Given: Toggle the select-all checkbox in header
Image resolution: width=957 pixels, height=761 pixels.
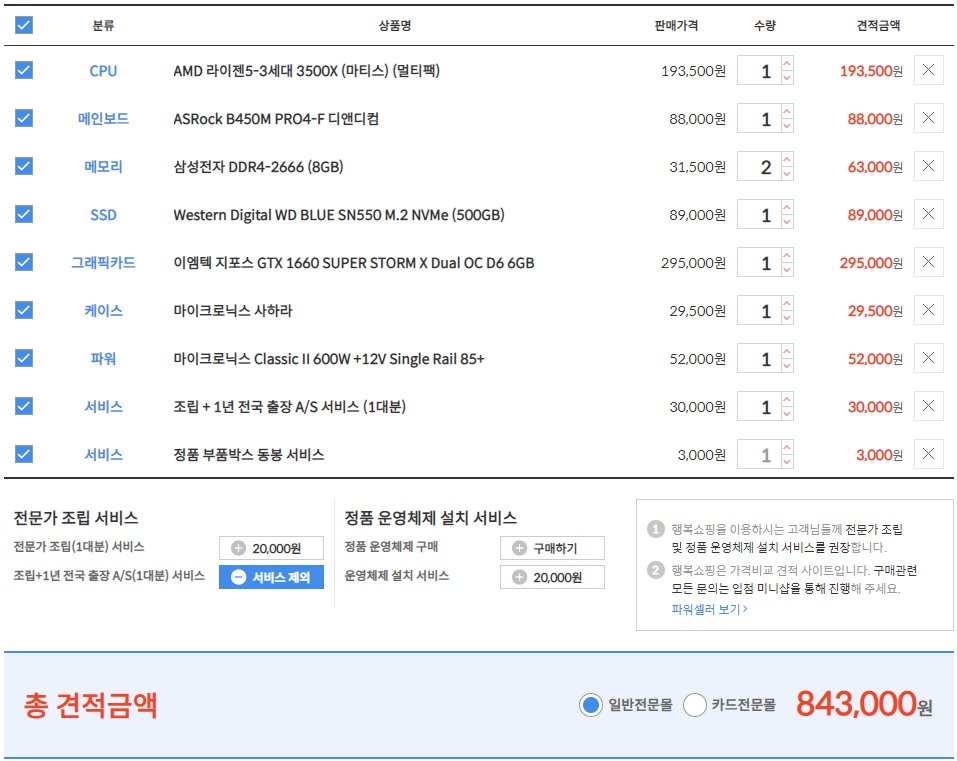Looking at the screenshot, I should (x=24, y=25).
